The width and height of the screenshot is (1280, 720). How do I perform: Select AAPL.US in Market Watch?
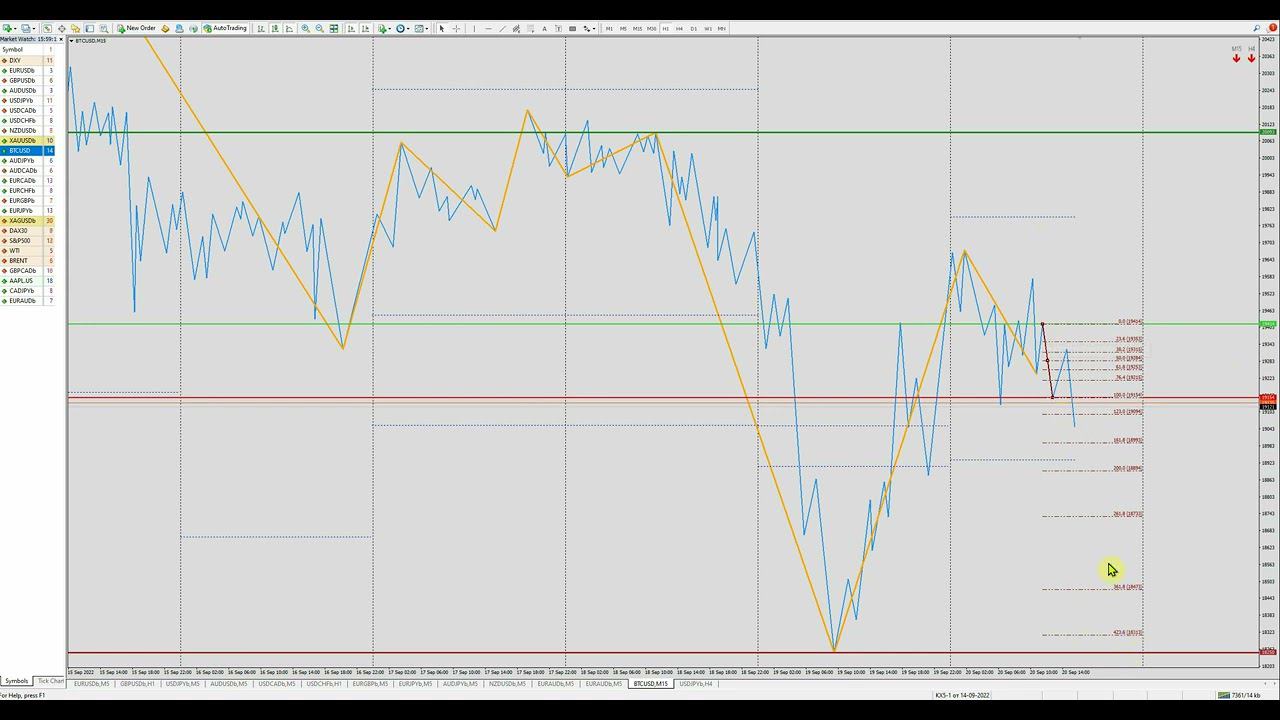28,280
